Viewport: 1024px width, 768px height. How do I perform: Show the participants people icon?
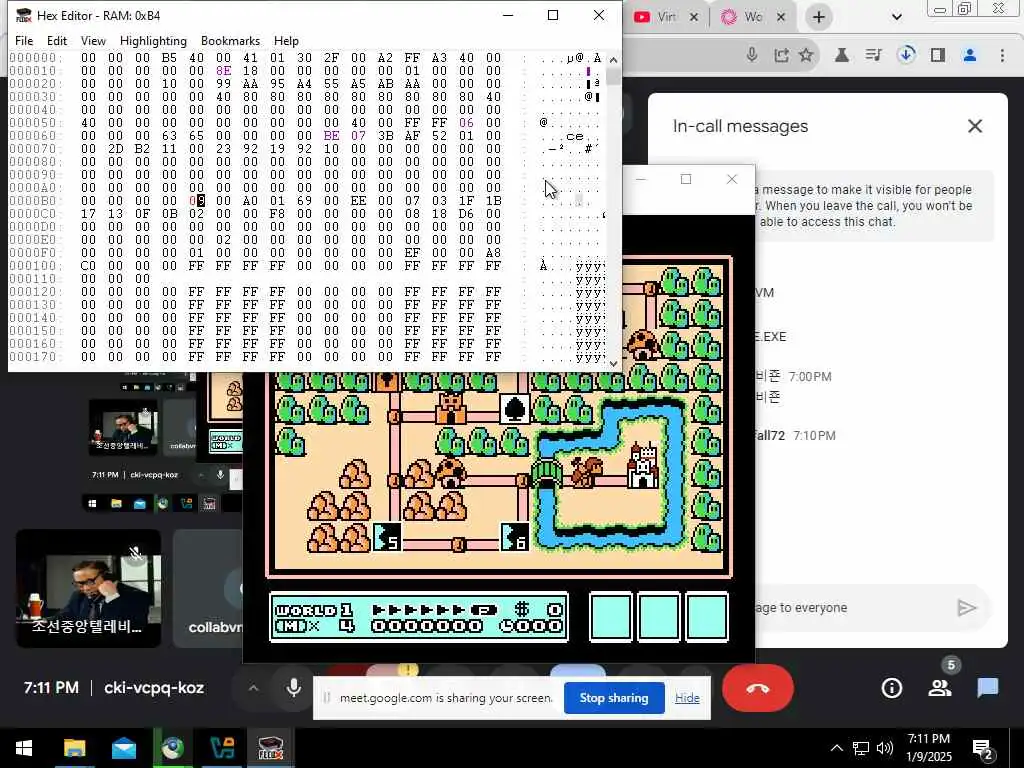pyautogui.click(x=940, y=688)
